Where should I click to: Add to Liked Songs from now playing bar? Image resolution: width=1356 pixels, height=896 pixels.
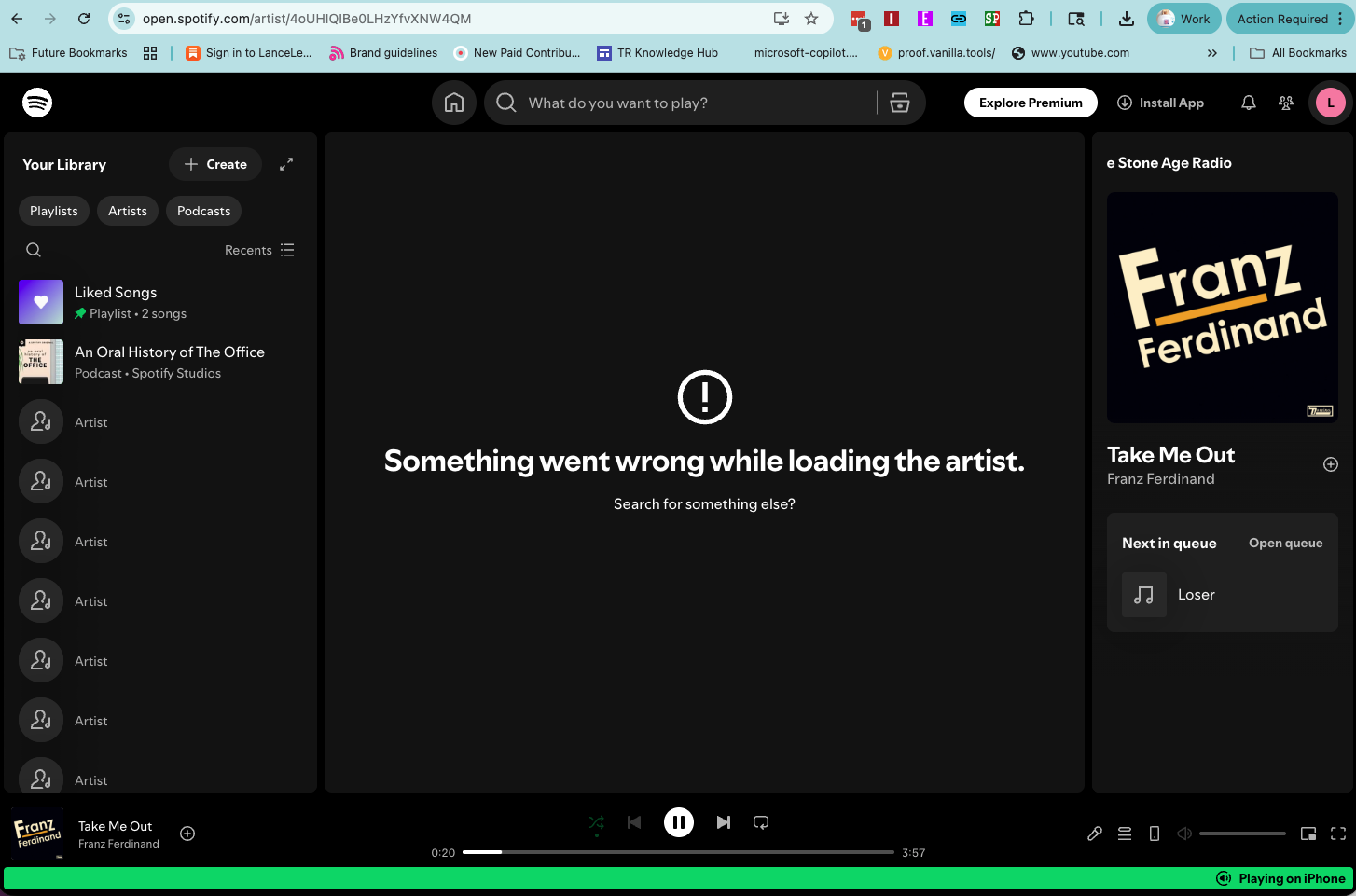[187, 834]
